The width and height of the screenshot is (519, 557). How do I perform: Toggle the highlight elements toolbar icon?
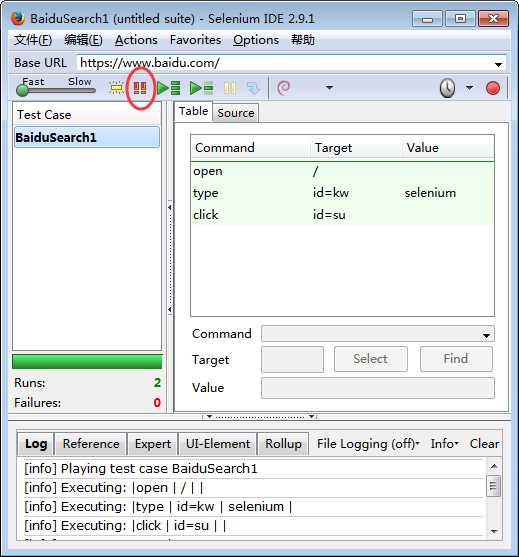(x=116, y=88)
